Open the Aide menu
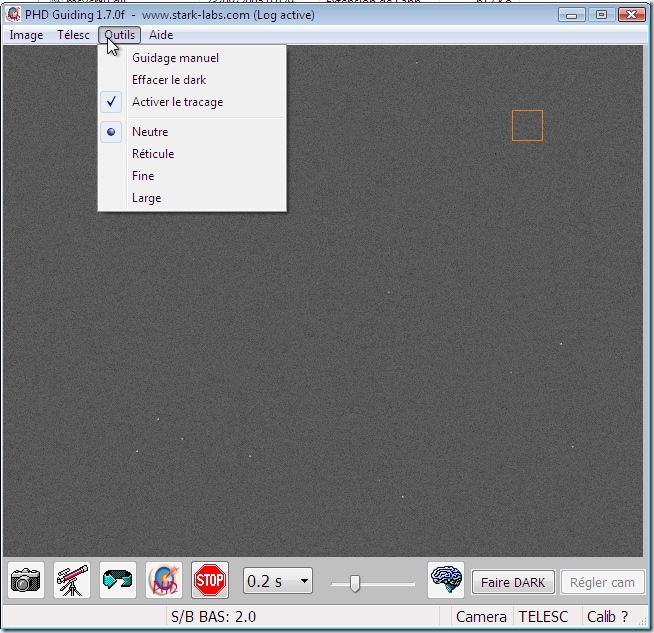 161,35
